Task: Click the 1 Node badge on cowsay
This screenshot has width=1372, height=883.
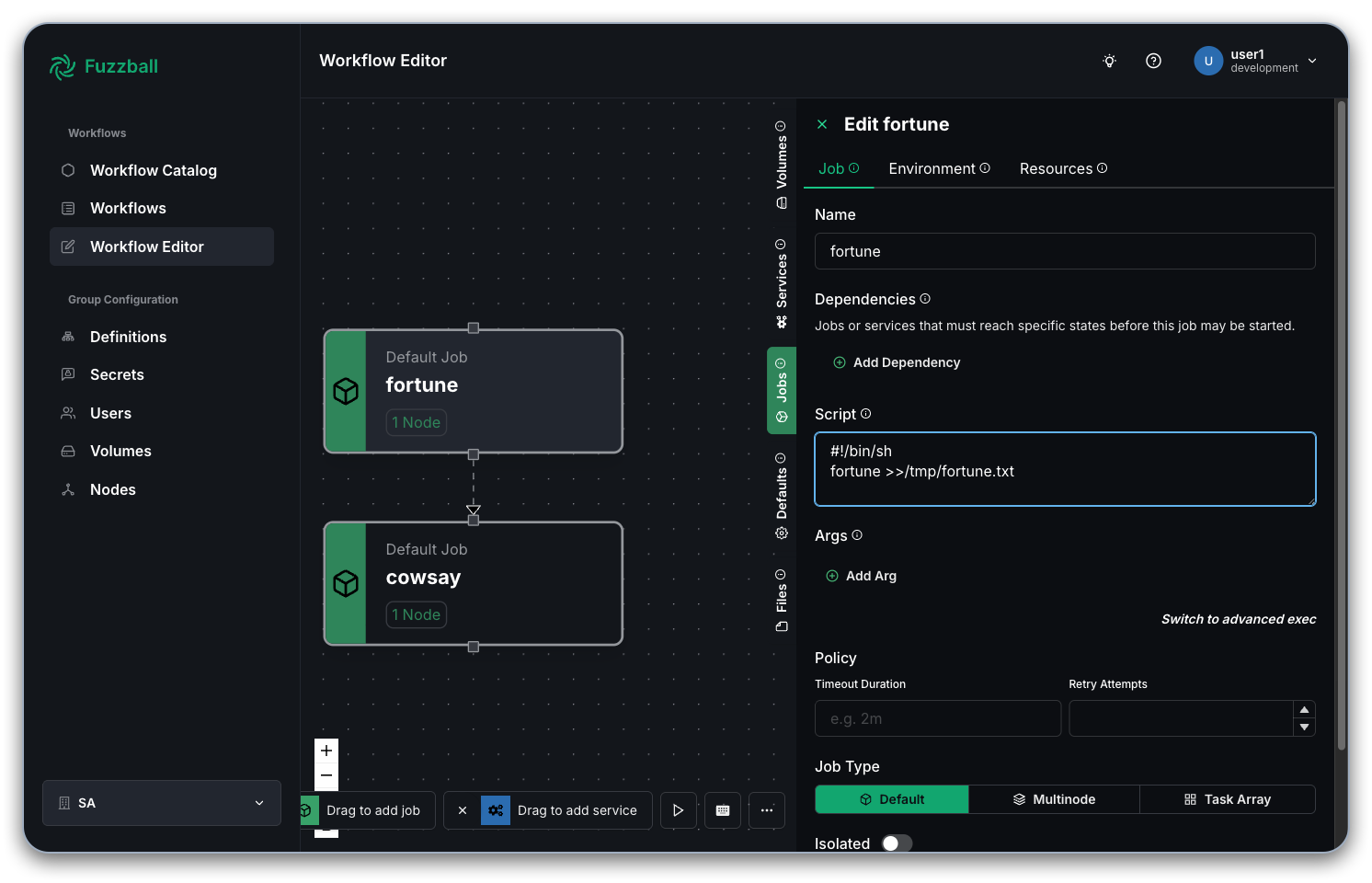Action: click(x=416, y=614)
